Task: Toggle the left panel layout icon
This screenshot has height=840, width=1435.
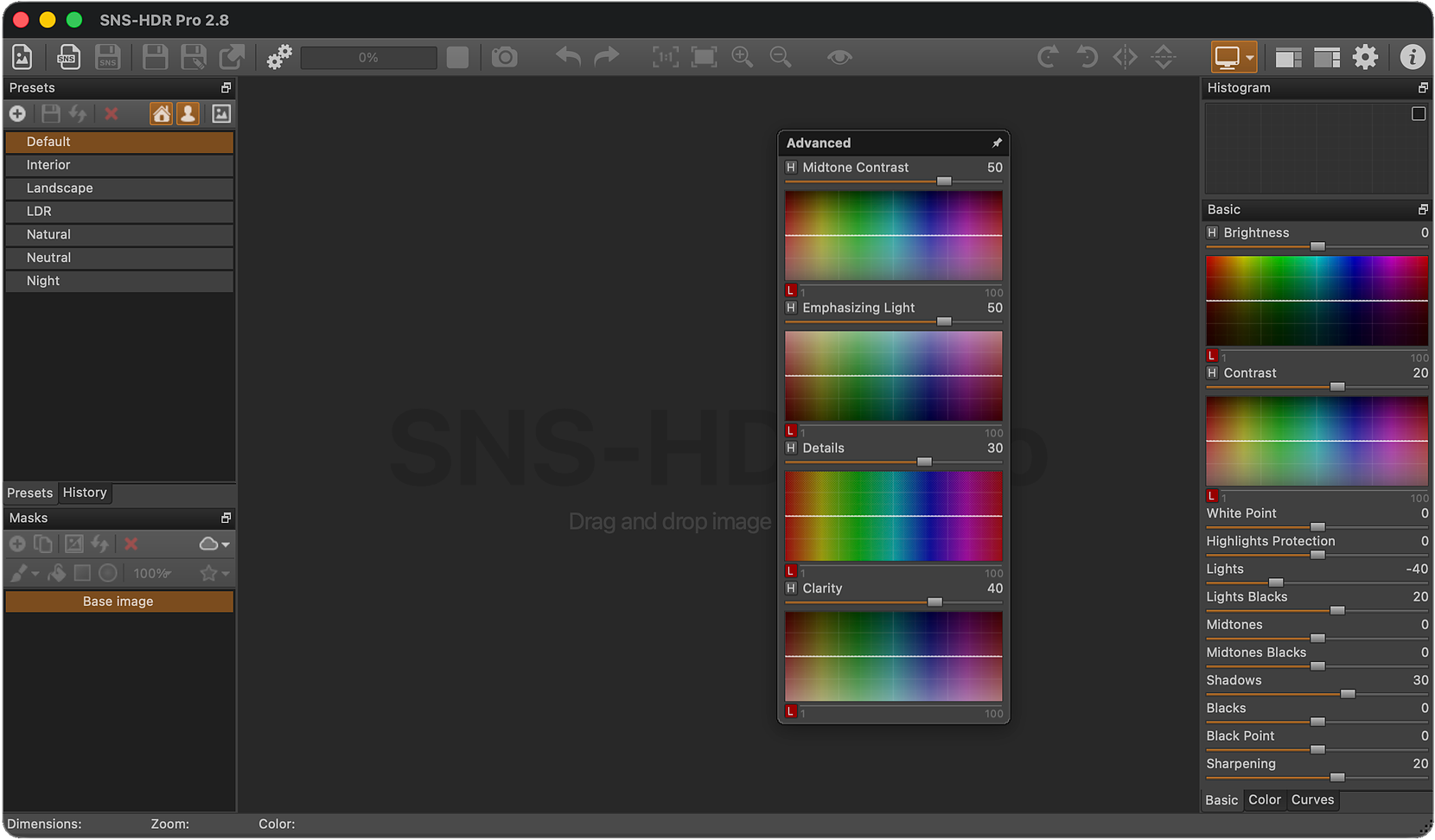Action: [1288, 57]
